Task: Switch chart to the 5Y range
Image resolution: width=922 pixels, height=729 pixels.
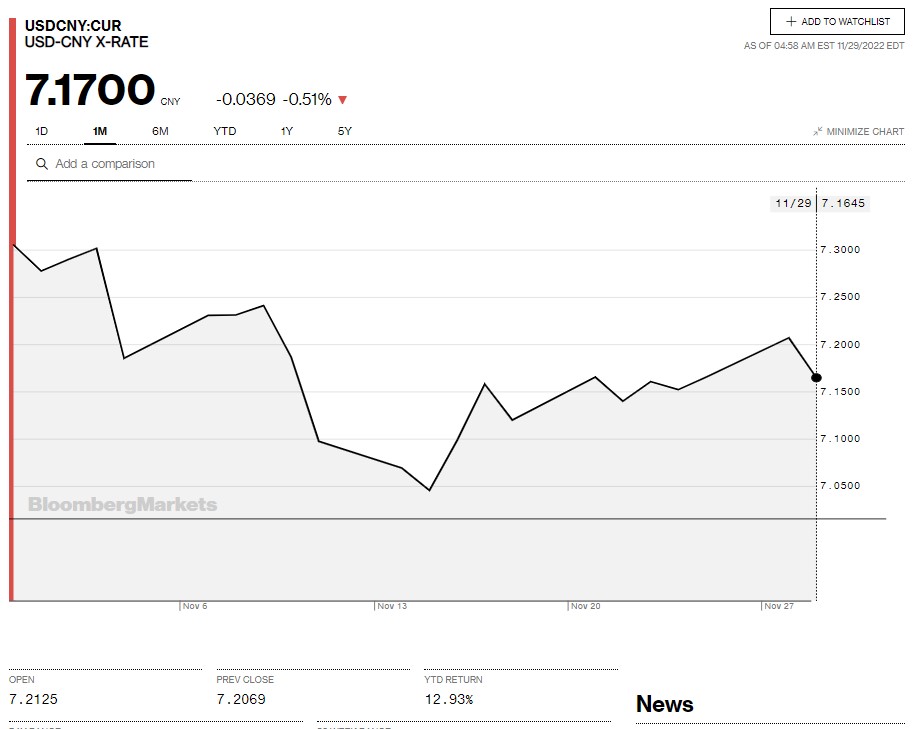Action: pos(345,131)
